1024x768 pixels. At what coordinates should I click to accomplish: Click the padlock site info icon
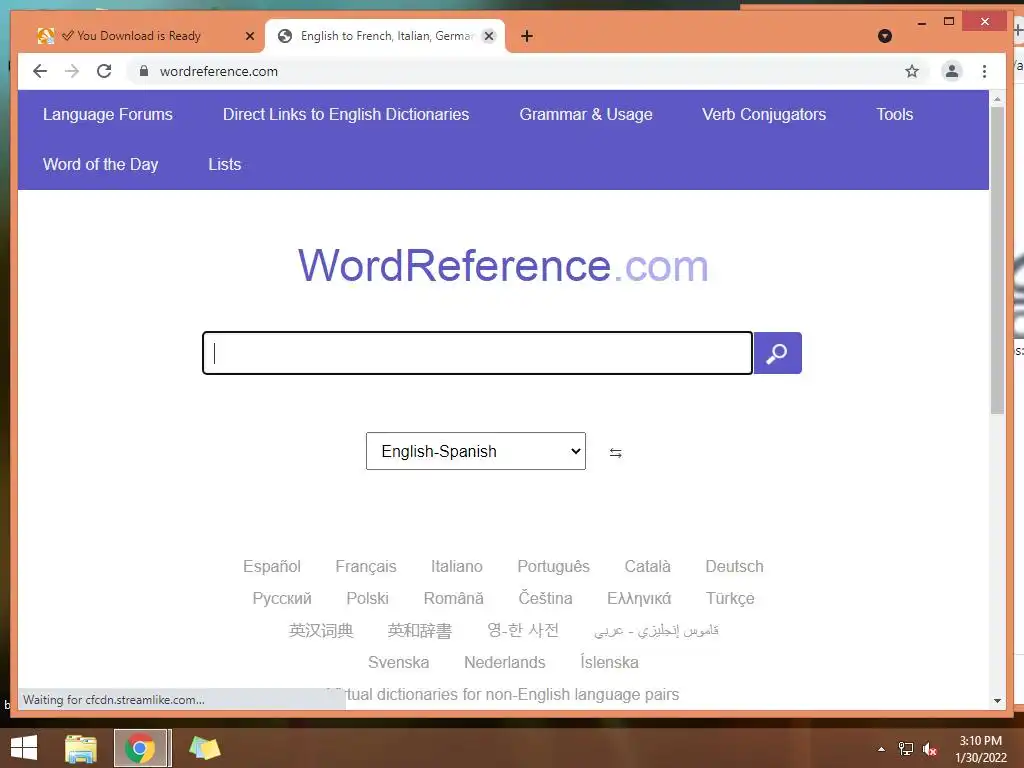tap(144, 71)
